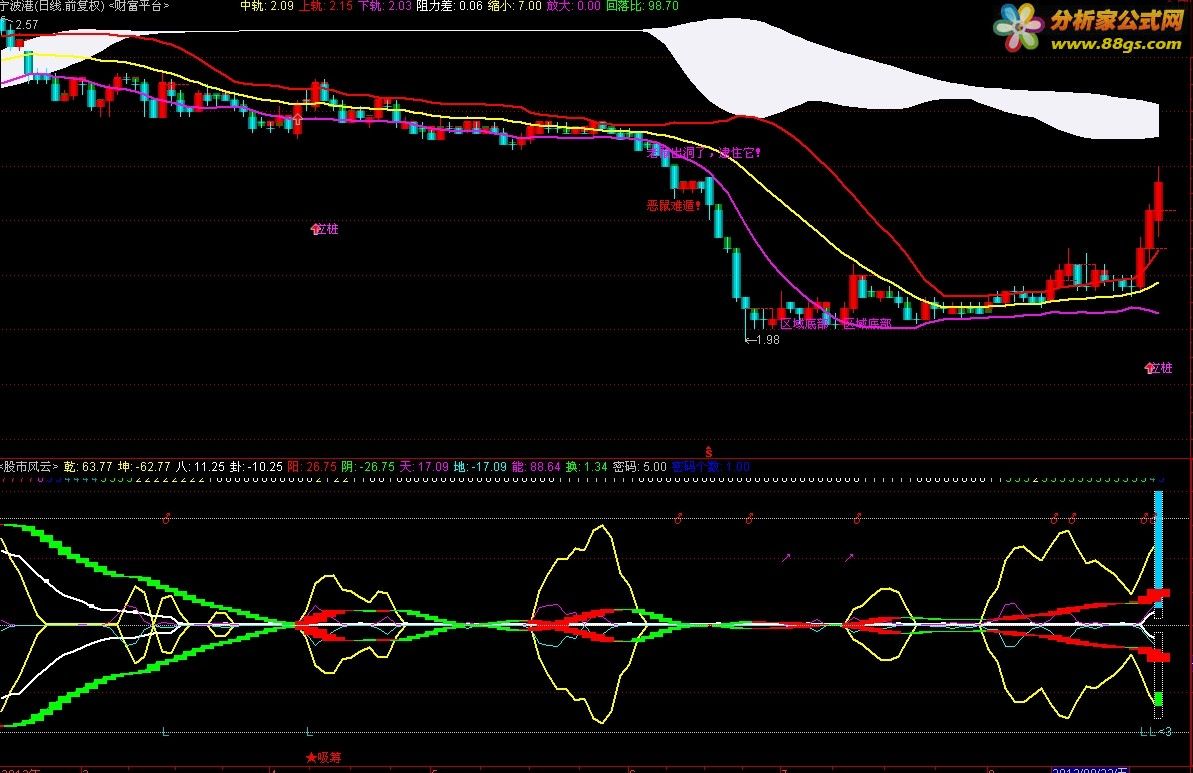Click the 中轨: 2.09 value

267,6
